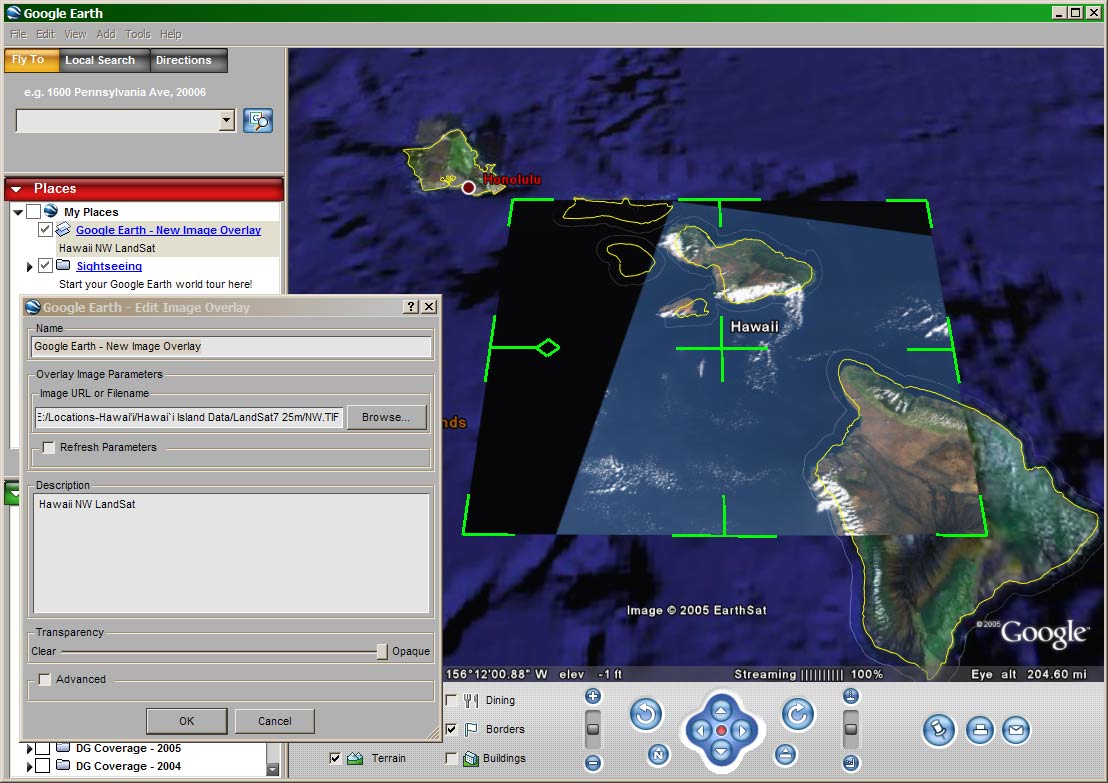Click the zoom slider handle

[x=593, y=729]
